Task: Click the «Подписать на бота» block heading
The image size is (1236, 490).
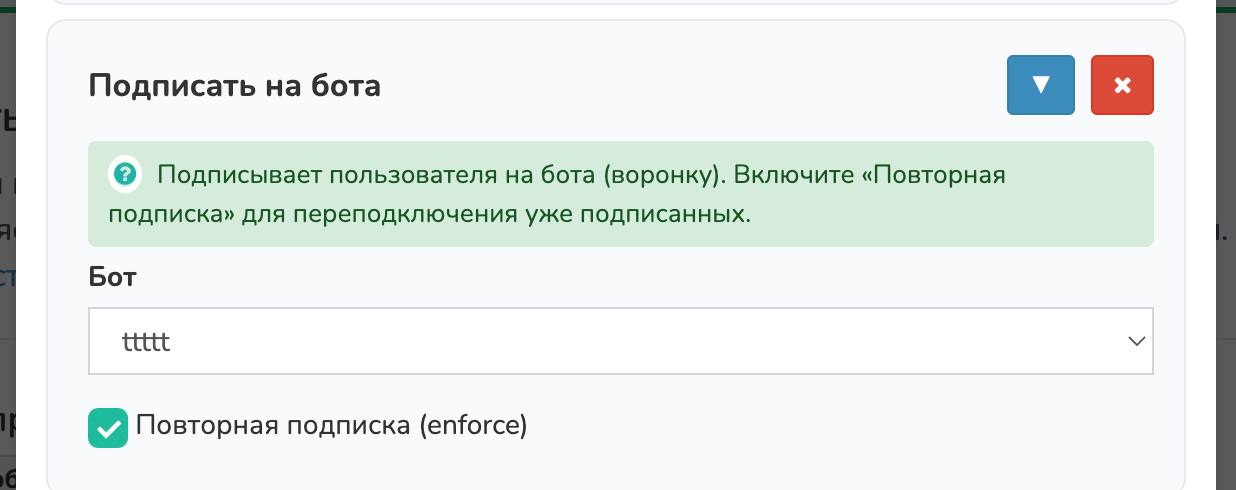Action: pos(234,86)
